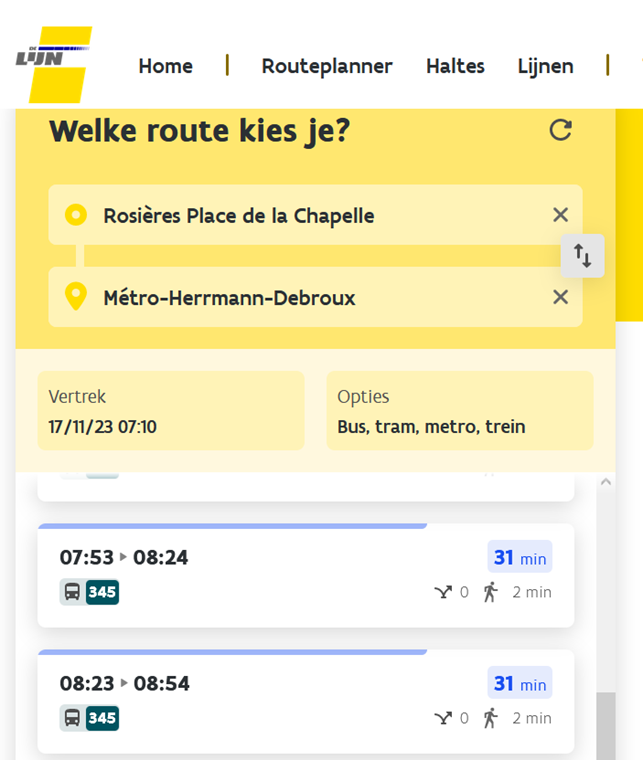
Task: Click bus icon on 07:53 route
Action: [x=72, y=592]
